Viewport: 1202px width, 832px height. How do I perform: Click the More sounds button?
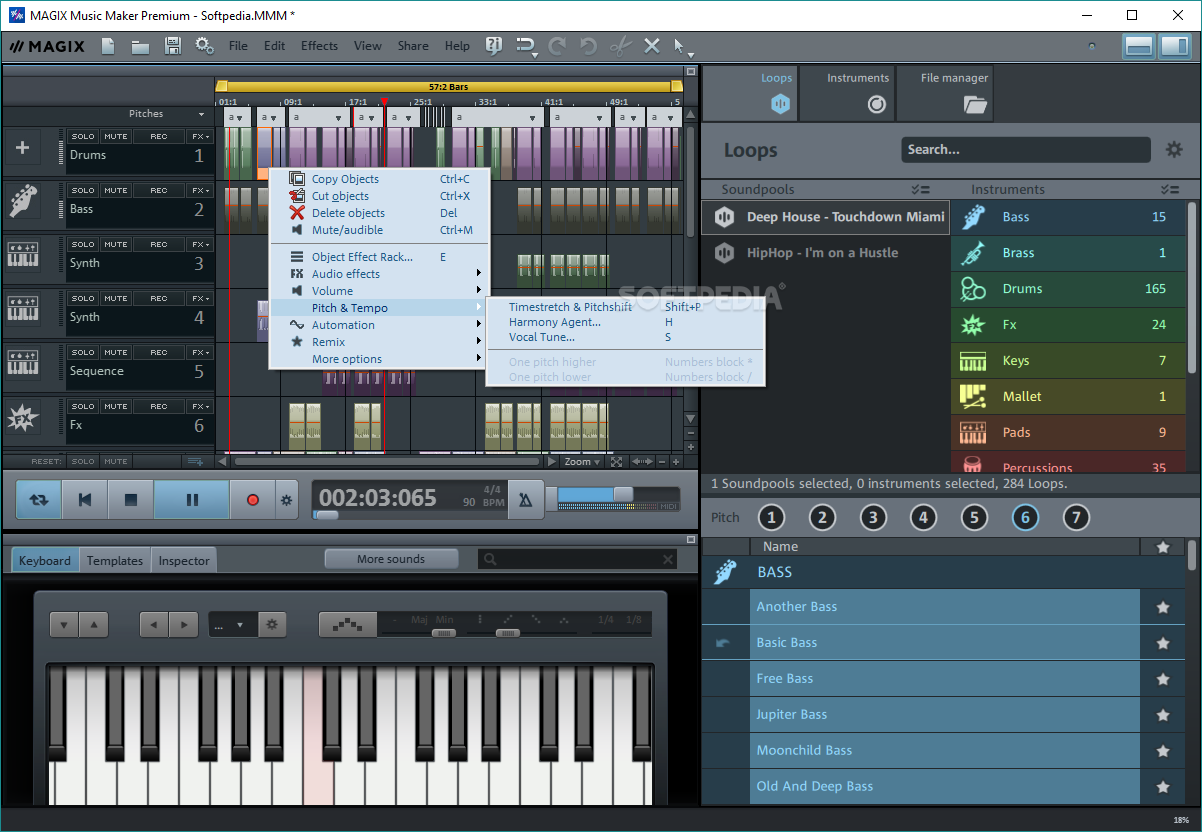(391, 559)
